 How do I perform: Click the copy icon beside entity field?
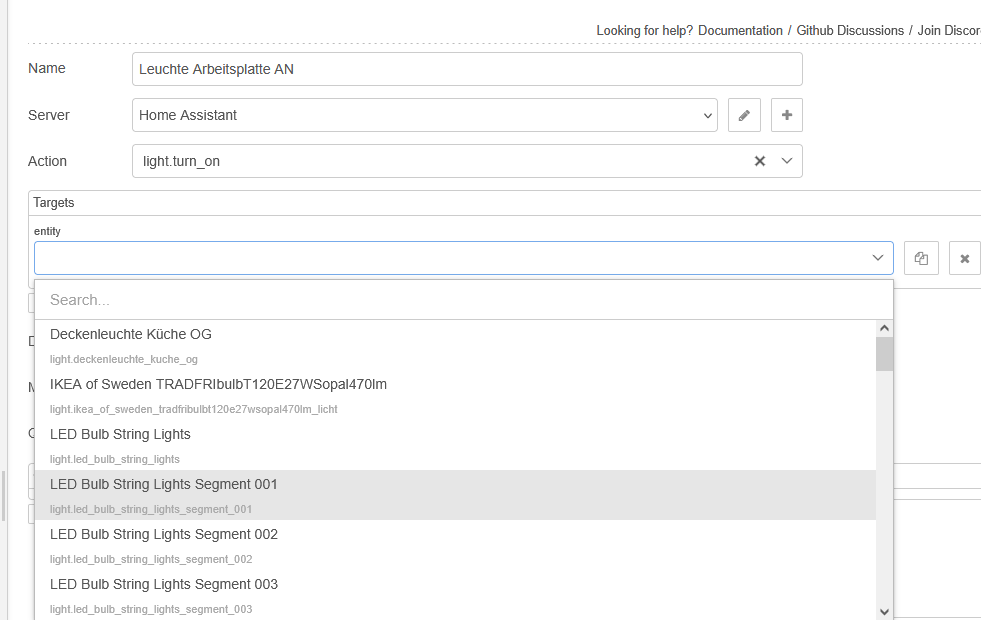(x=921, y=258)
